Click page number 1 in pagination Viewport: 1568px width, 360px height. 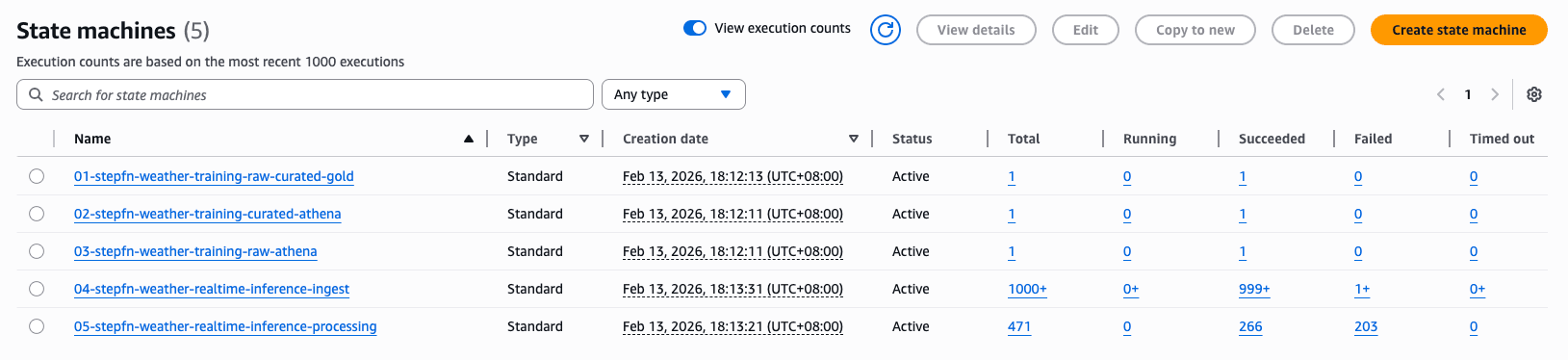pyautogui.click(x=1468, y=94)
